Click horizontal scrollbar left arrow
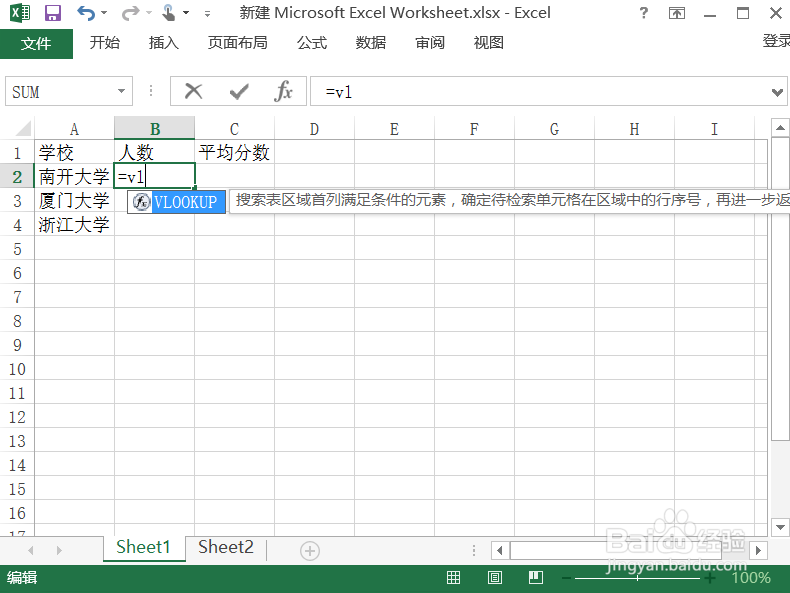Image resolution: width=790 pixels, height=593 pixels. pos(500,551)
